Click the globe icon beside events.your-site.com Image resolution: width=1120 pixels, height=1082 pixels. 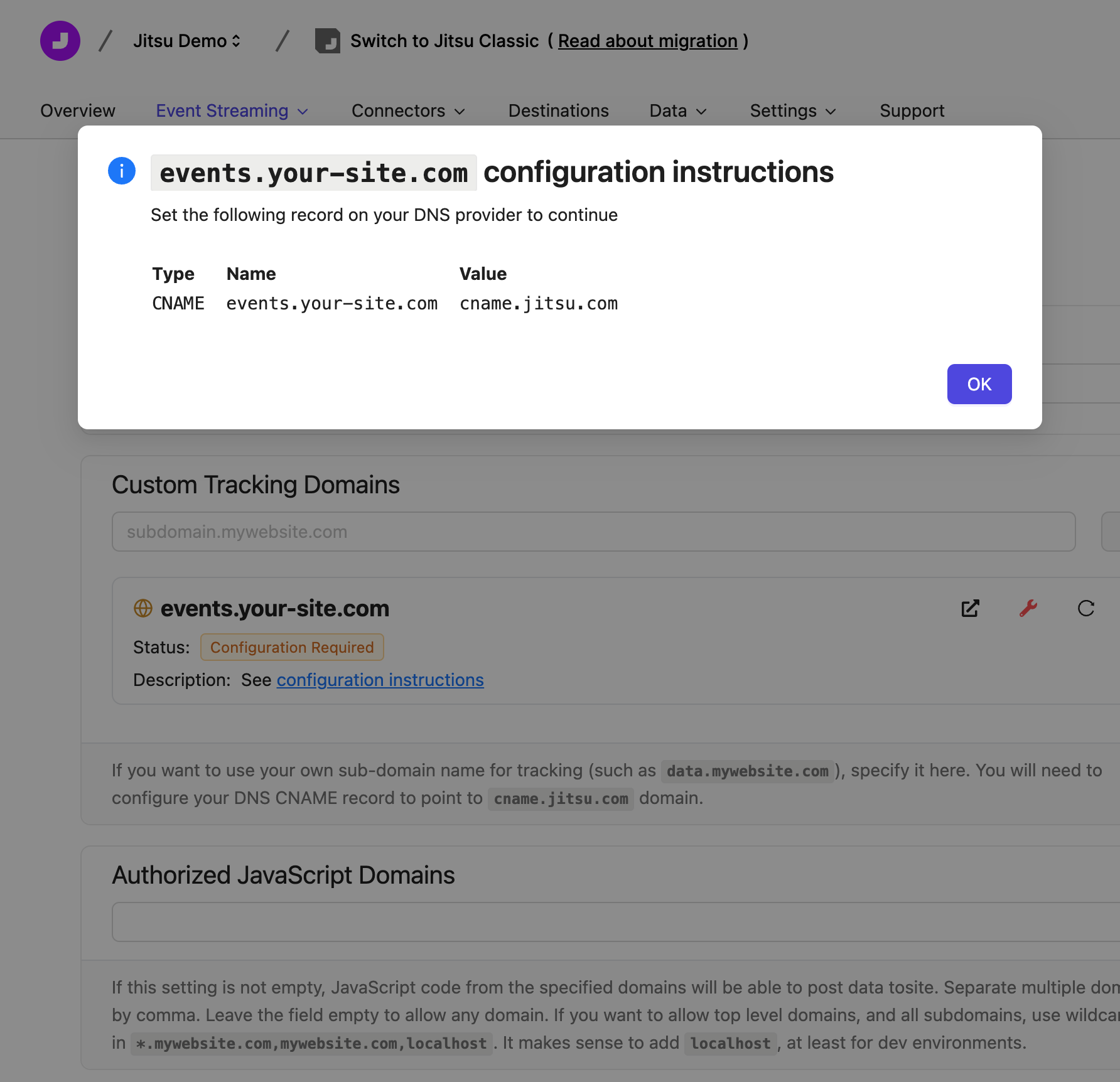point(143,608)
